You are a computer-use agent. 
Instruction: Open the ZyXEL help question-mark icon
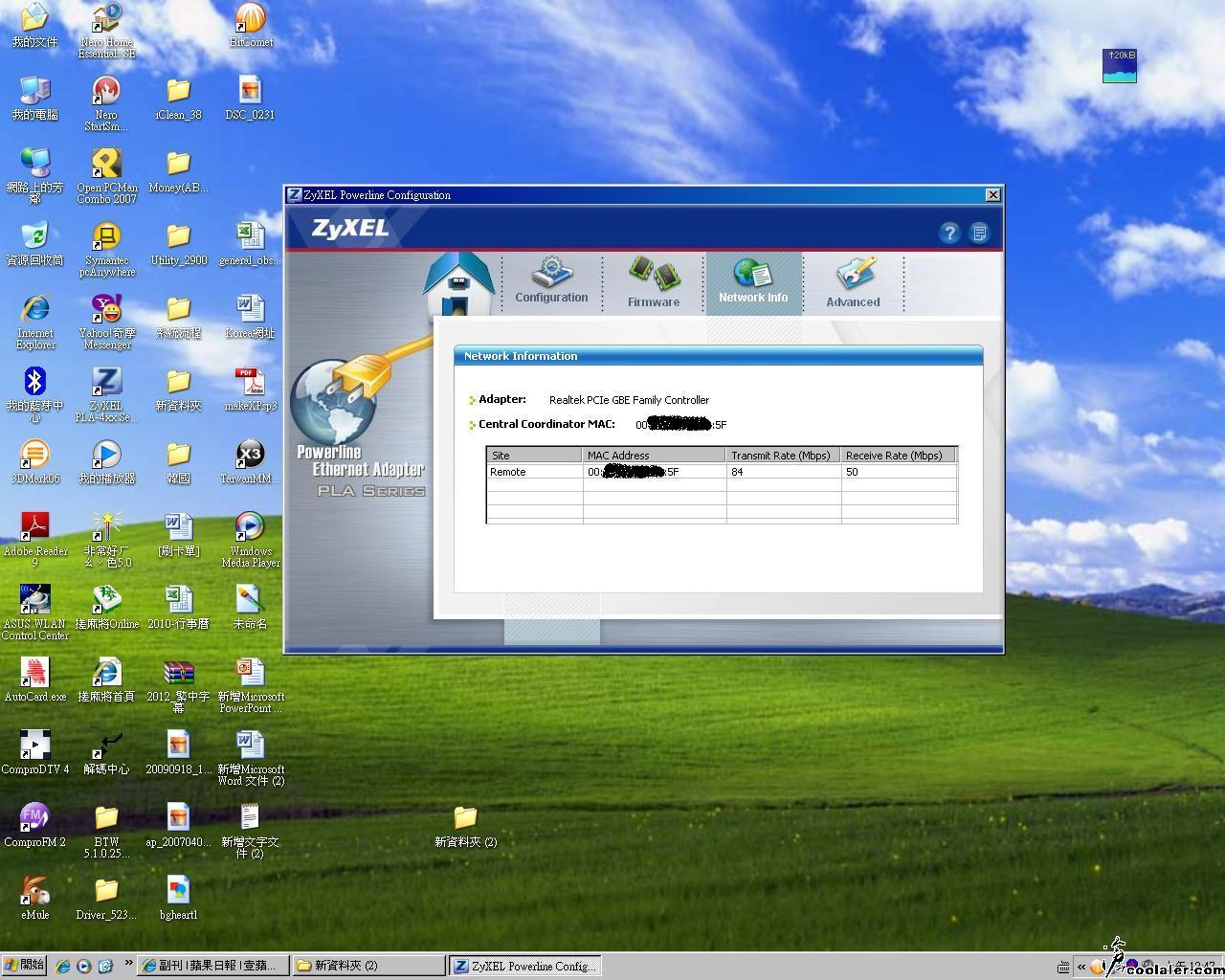pyautogui.click(x=949, y=233)
